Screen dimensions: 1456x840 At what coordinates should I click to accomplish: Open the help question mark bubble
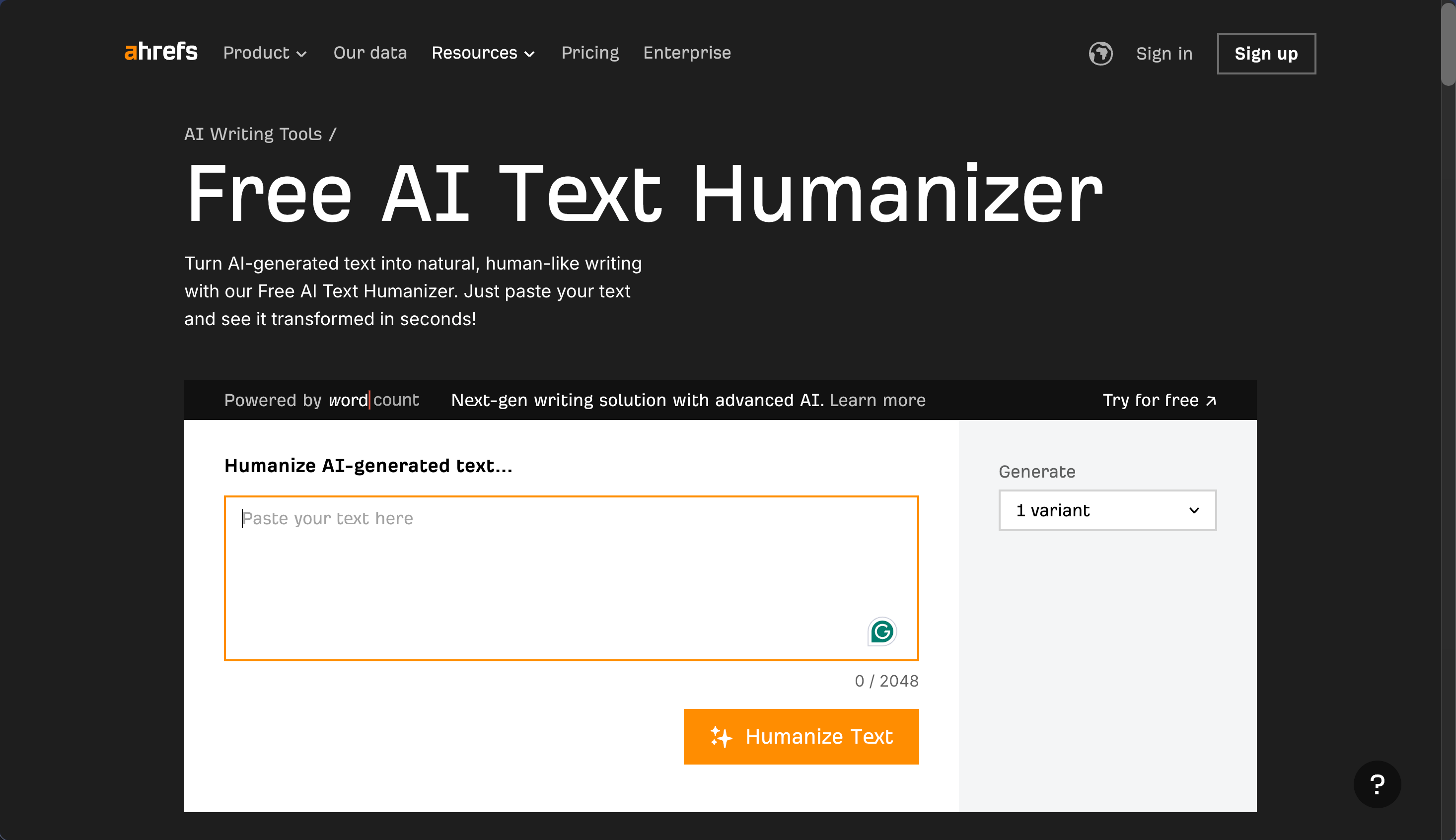1377,784
